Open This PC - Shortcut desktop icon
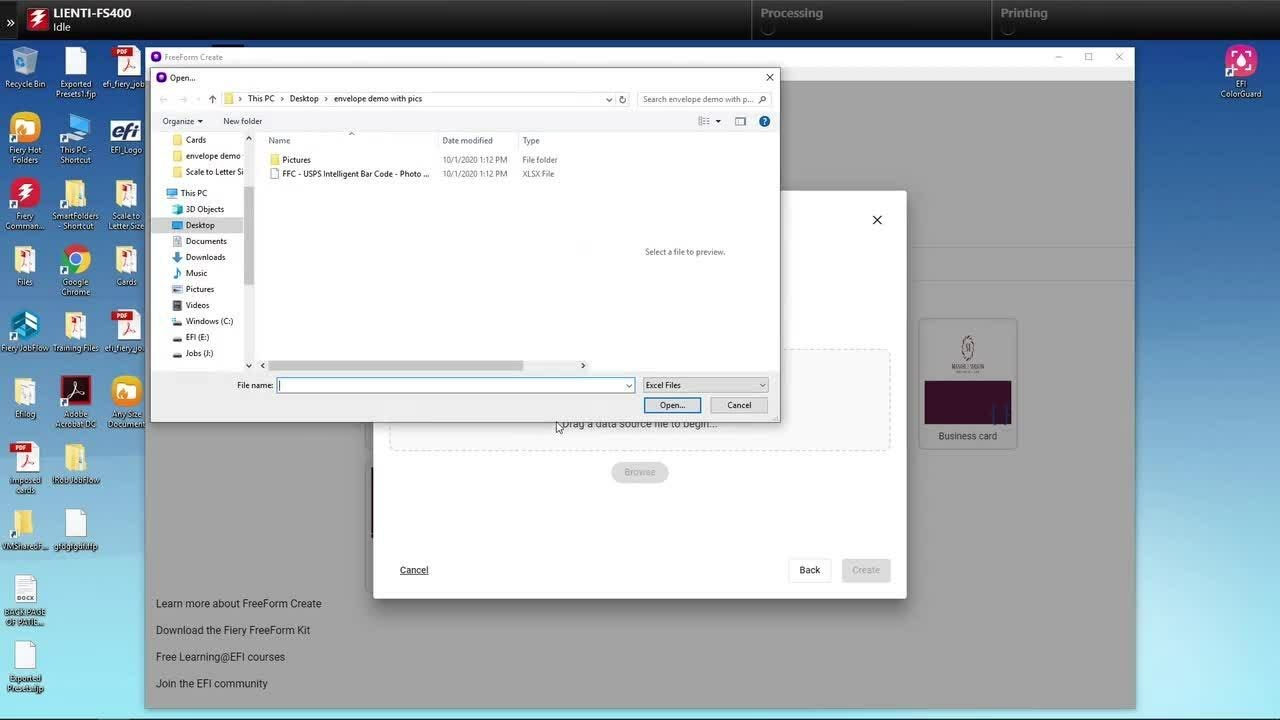1280x720 pixels. click(x=76, y=138)
